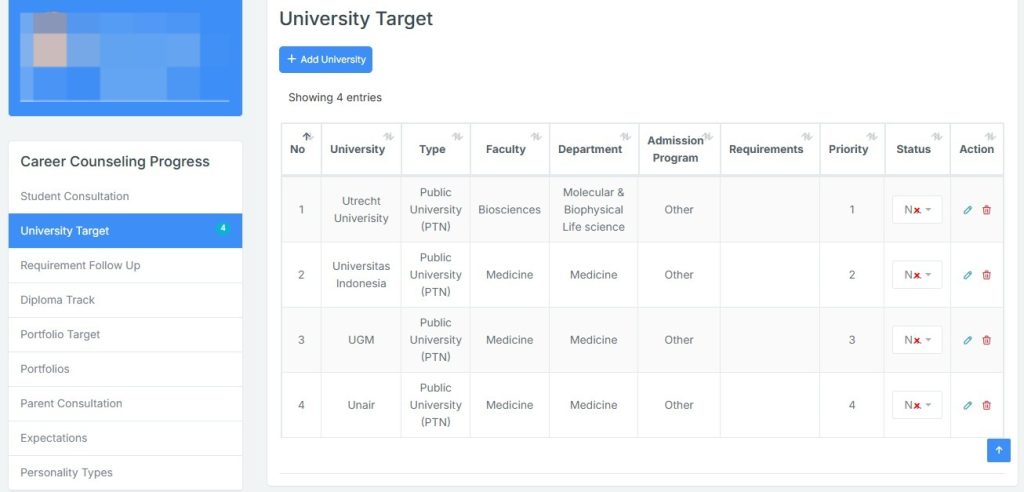1024x492 pixels.
Task: Delete the Unair row with trash icon
Action: pos(987,405)
